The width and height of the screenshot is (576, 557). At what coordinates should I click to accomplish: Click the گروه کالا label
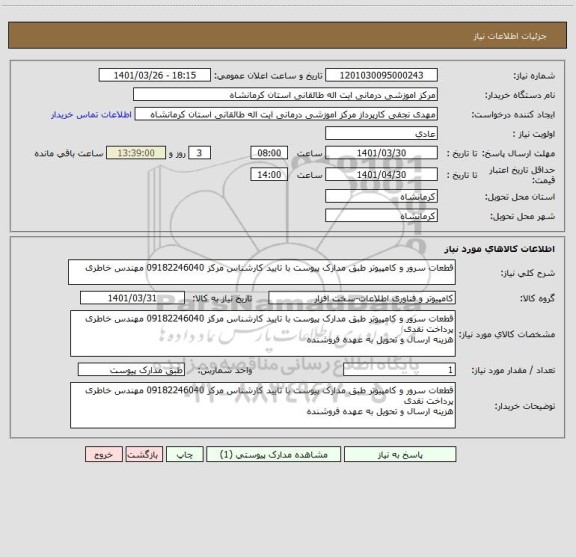(x=537, y=299)
